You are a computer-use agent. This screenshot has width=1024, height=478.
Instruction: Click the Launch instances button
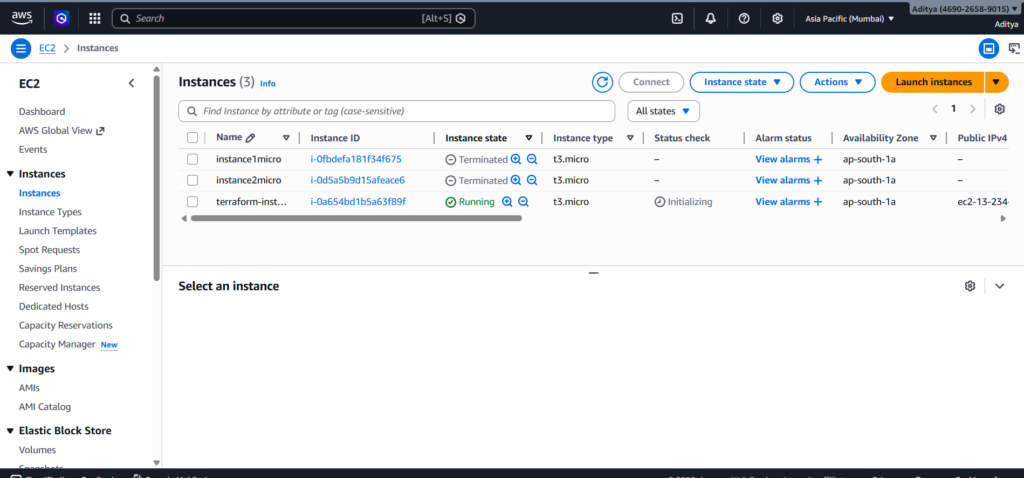coord(932,82)
